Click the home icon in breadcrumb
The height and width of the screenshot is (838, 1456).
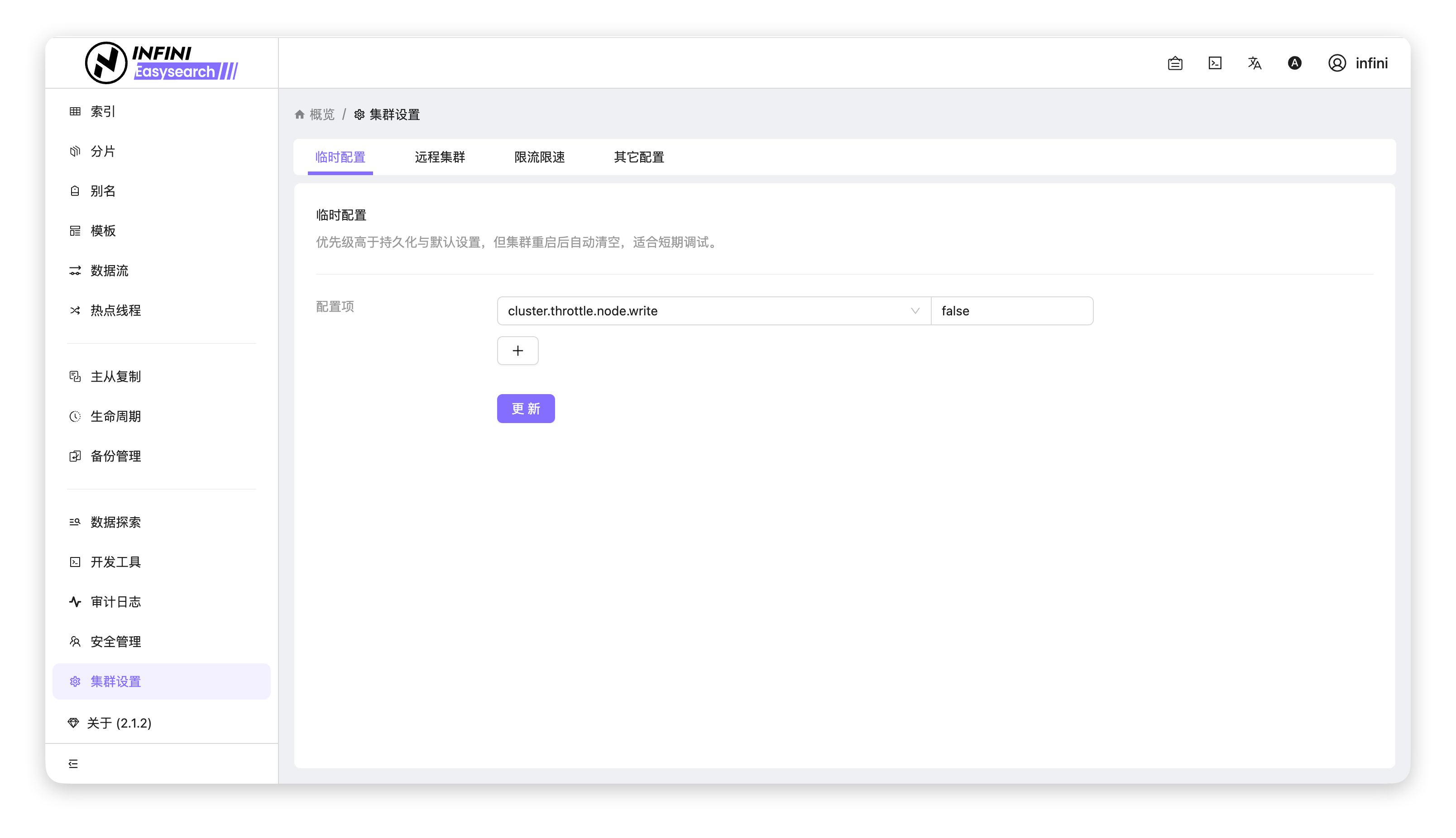(299, 114)
